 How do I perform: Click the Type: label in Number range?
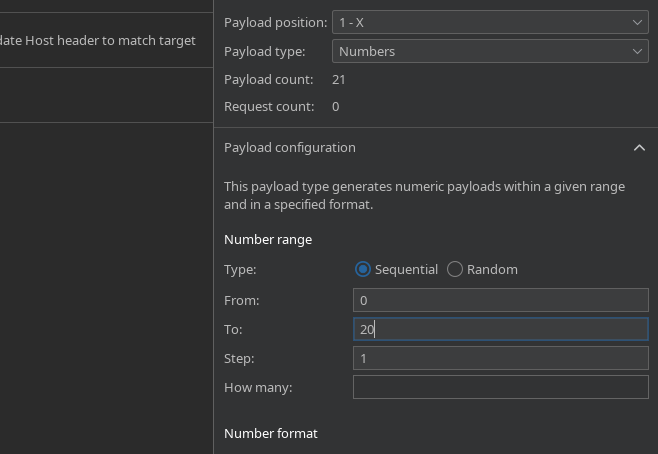point(240,269)
